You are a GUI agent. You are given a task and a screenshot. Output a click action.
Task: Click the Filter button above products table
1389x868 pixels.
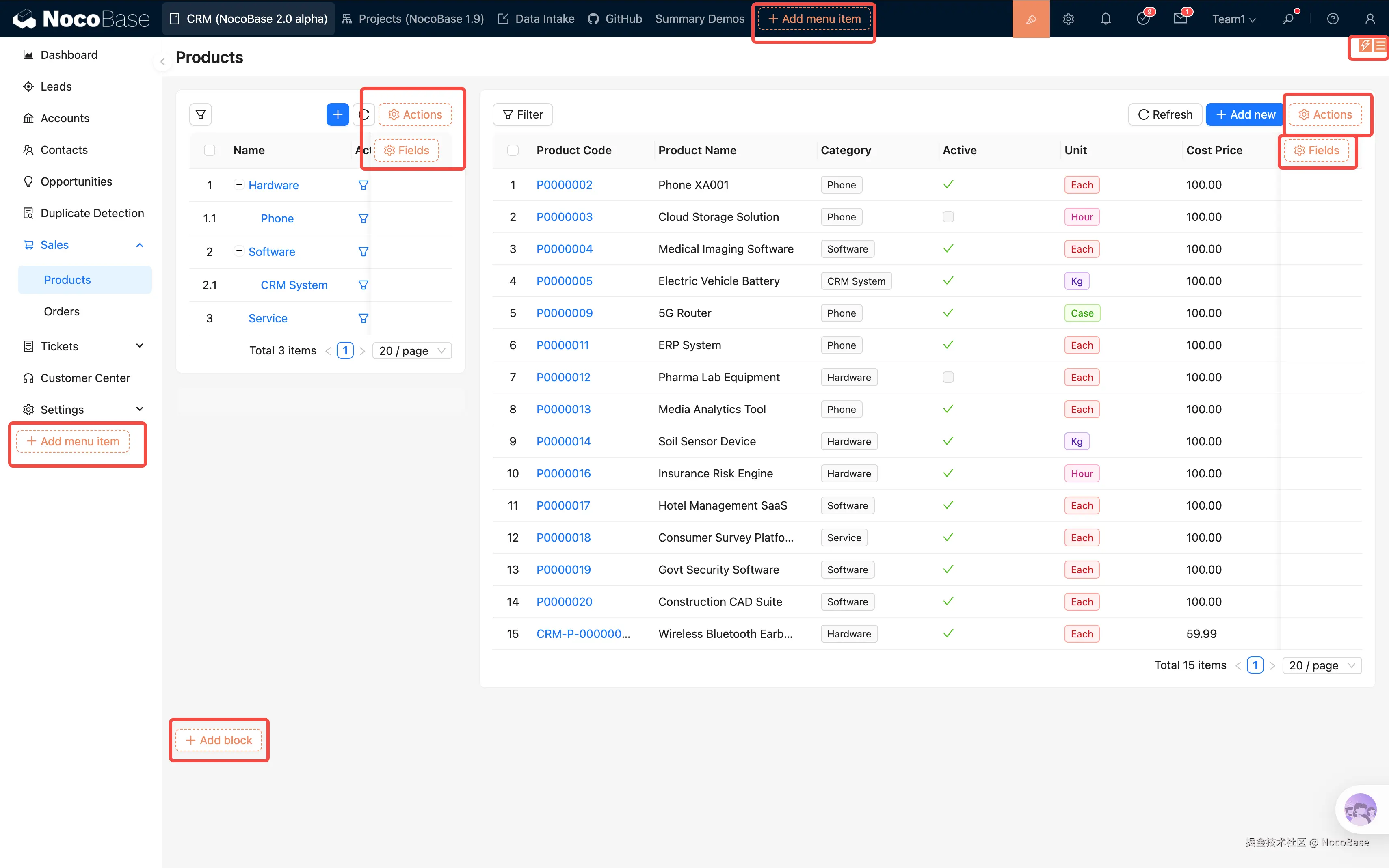tap(523, 115)
